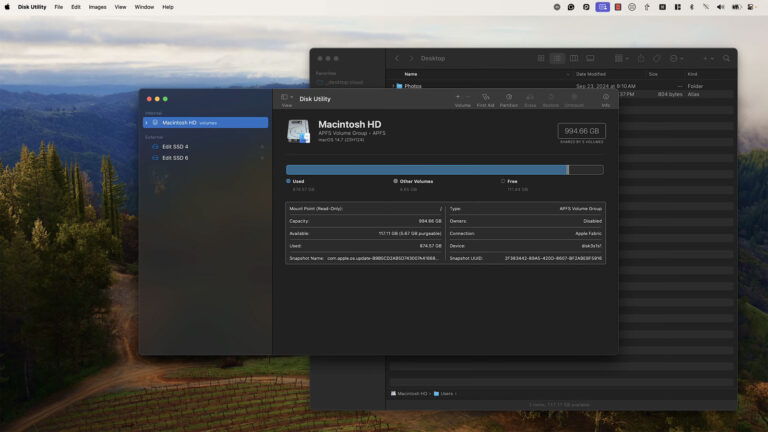Screen dimensions: 768x432
Task: Open the Help menu
Action: [168, 7]
